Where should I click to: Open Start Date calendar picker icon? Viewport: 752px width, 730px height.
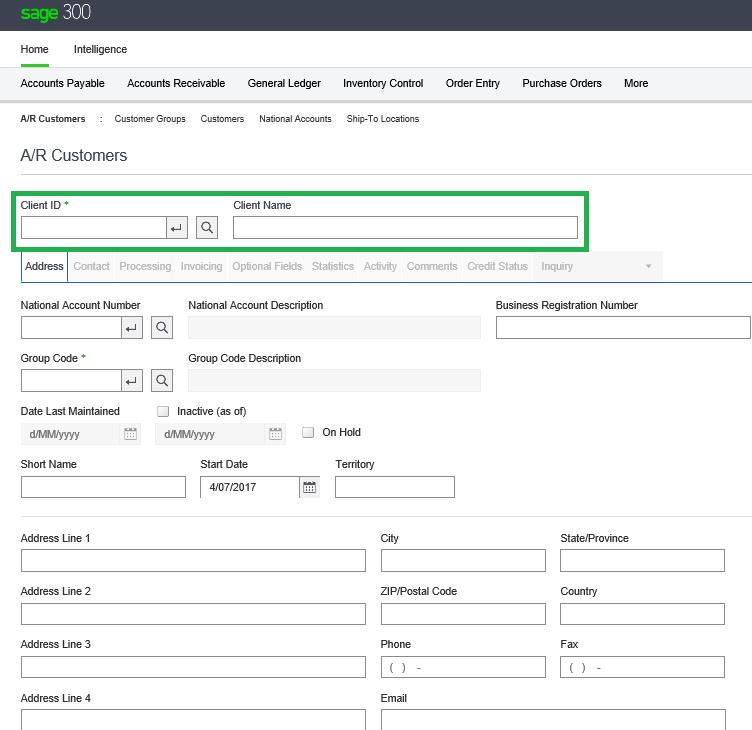click(x=309, y=487)
